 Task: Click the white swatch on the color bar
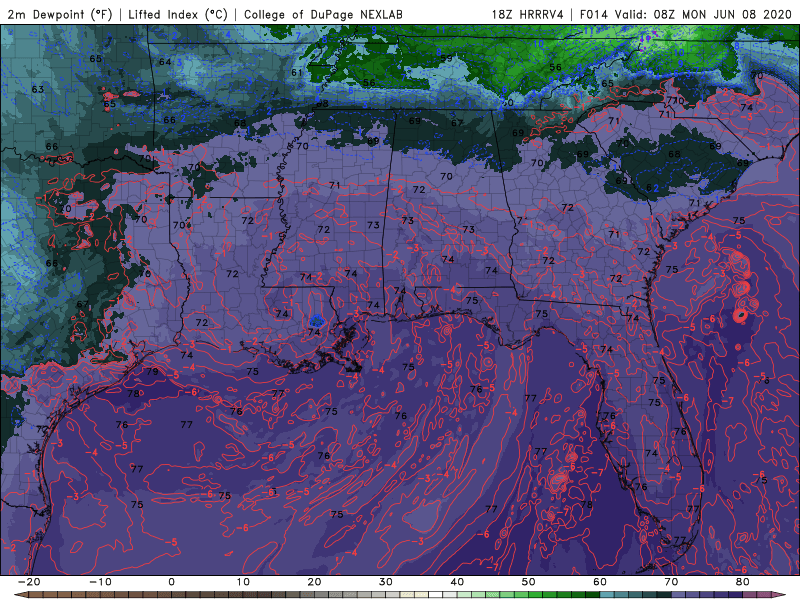[436, 595]
